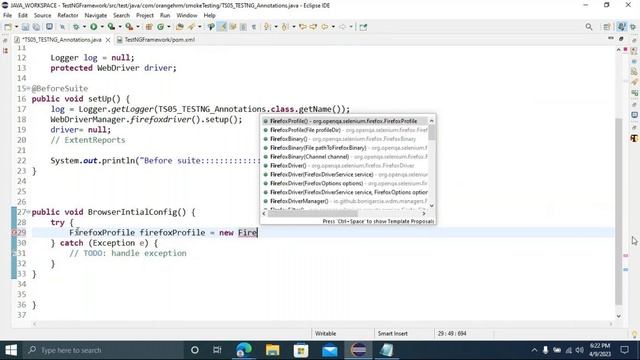Close the TS05_TESTNG_Annotations.java tab

point(108,40)
